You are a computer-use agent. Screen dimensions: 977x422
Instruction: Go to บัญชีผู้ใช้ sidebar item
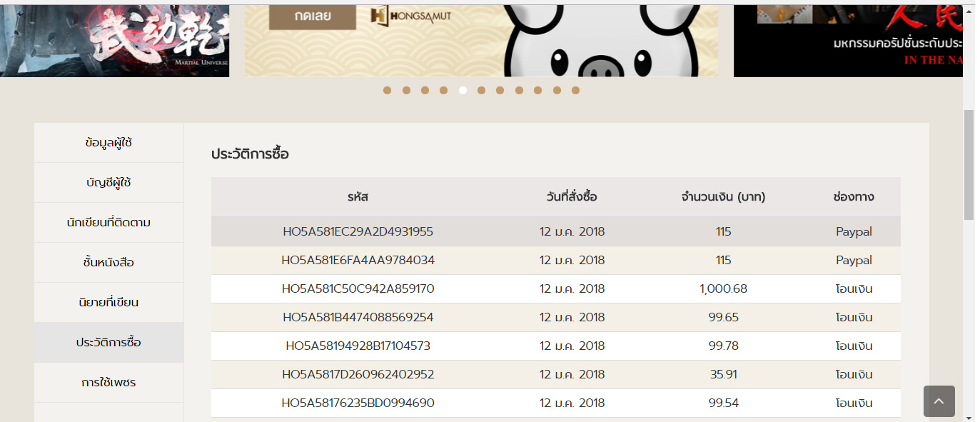coord(109,182)
